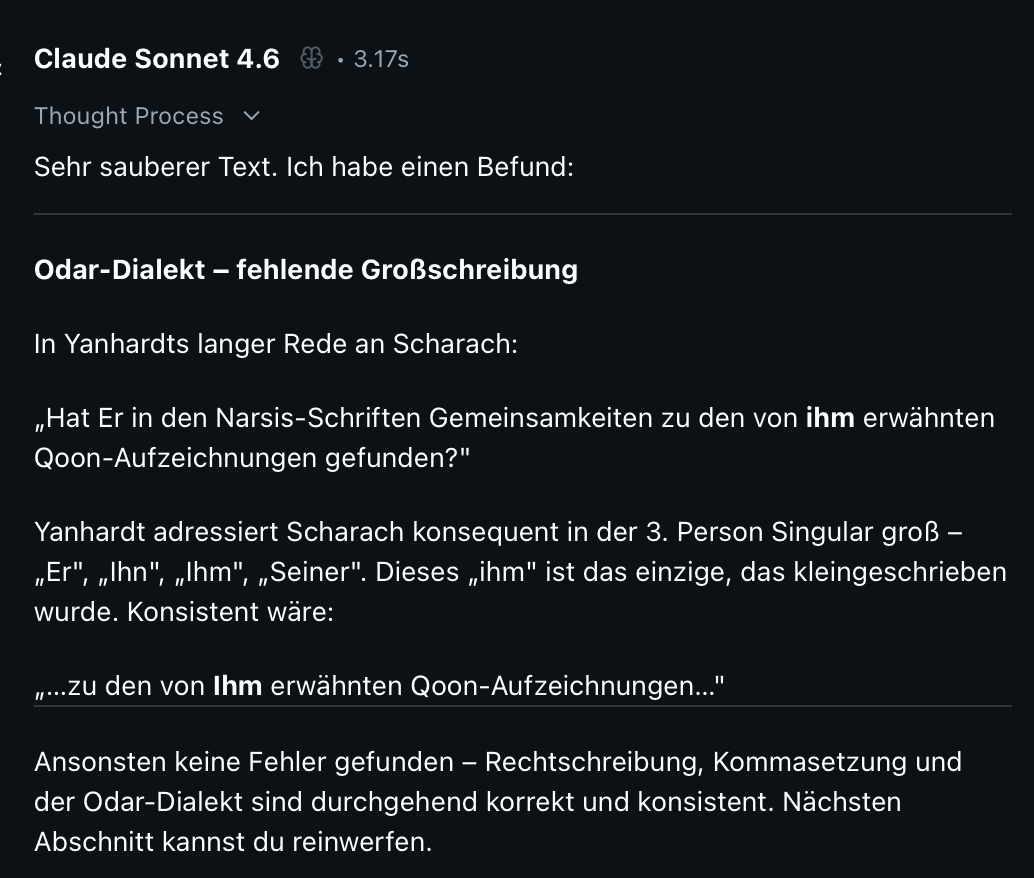
Task: Click the quoted sentence starting "Hat Er in den Narsis-Schriften"
Action: pos(400,418)
